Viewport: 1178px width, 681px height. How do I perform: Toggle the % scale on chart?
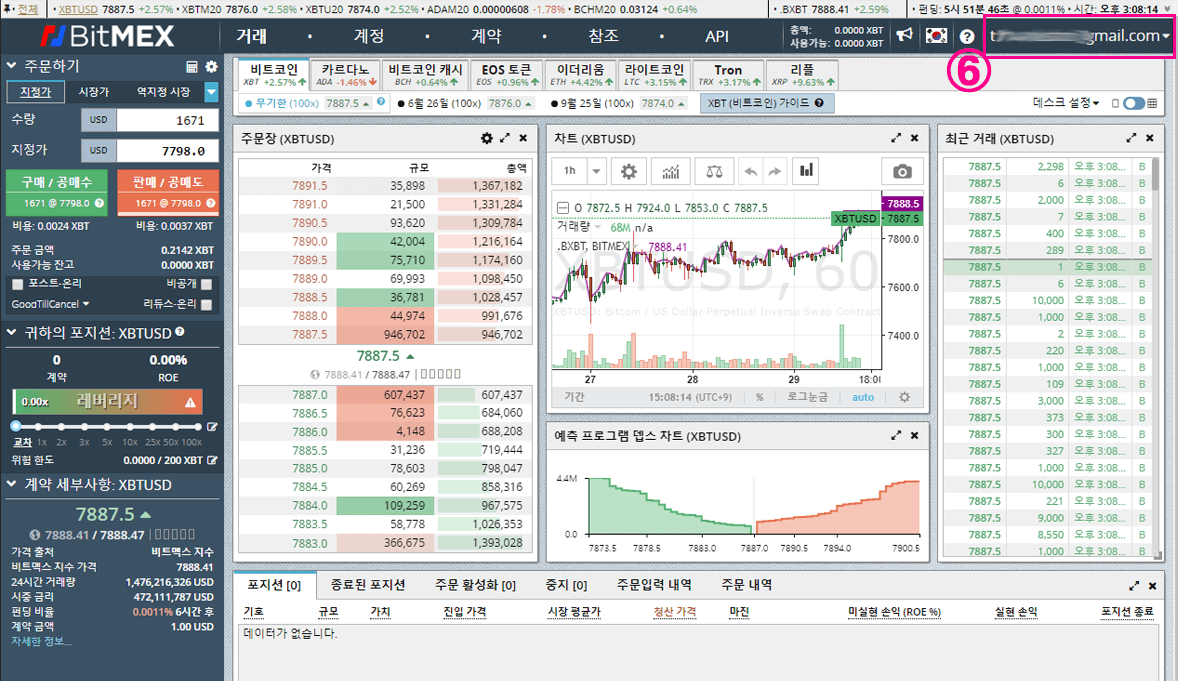pos(760,397)
